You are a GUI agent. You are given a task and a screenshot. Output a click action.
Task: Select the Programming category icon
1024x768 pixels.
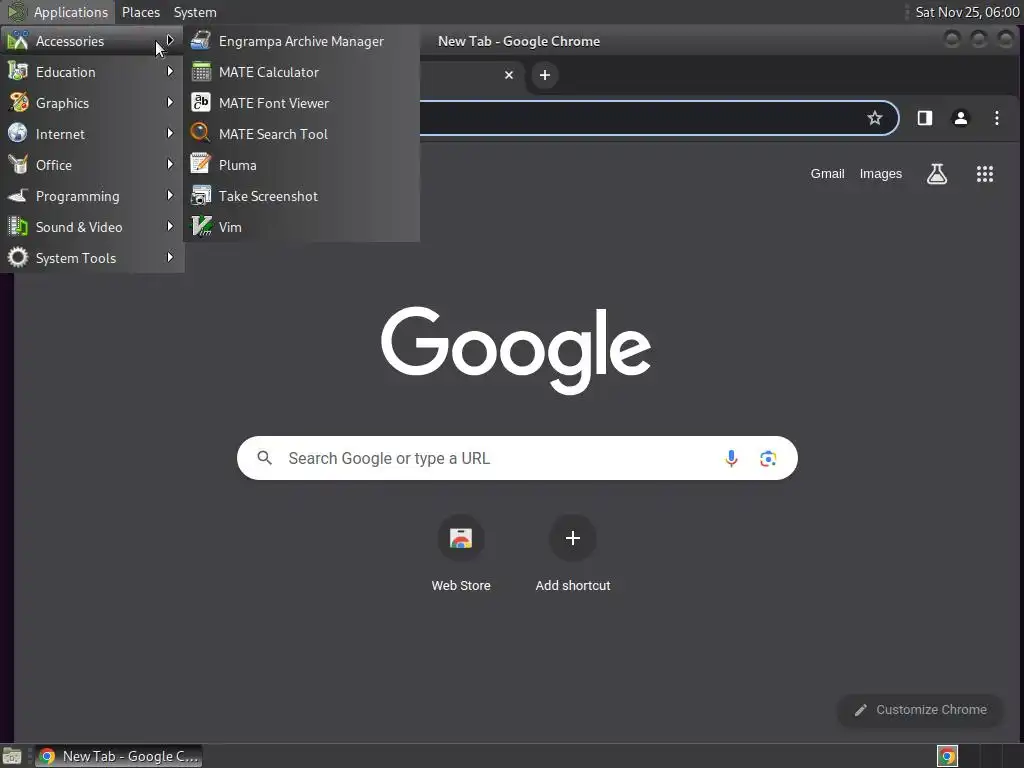(x=18, y=195)
